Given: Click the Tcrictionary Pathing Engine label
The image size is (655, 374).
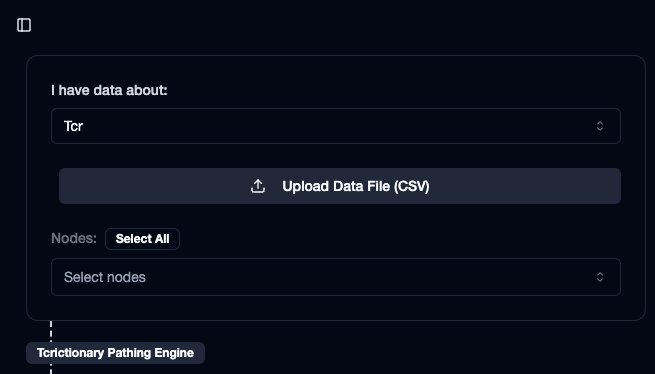Looking at the screenshot, I should (115, 353).
